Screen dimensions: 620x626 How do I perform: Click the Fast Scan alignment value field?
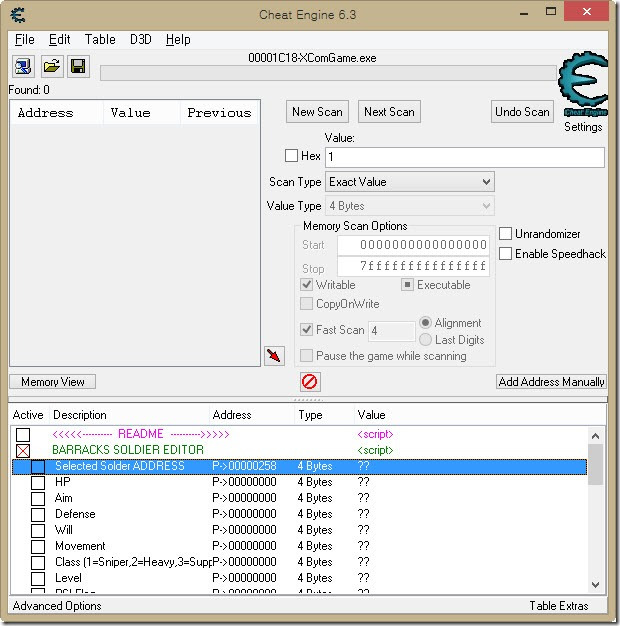(392, 331)
